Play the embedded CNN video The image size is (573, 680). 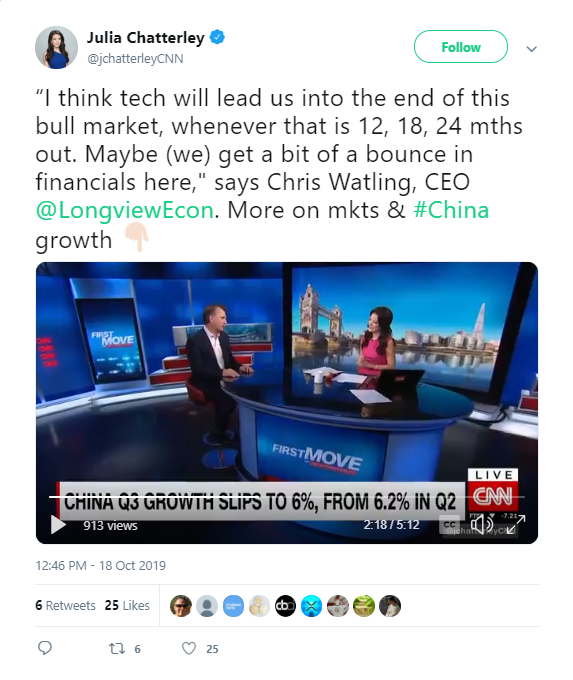pos(58,524)
